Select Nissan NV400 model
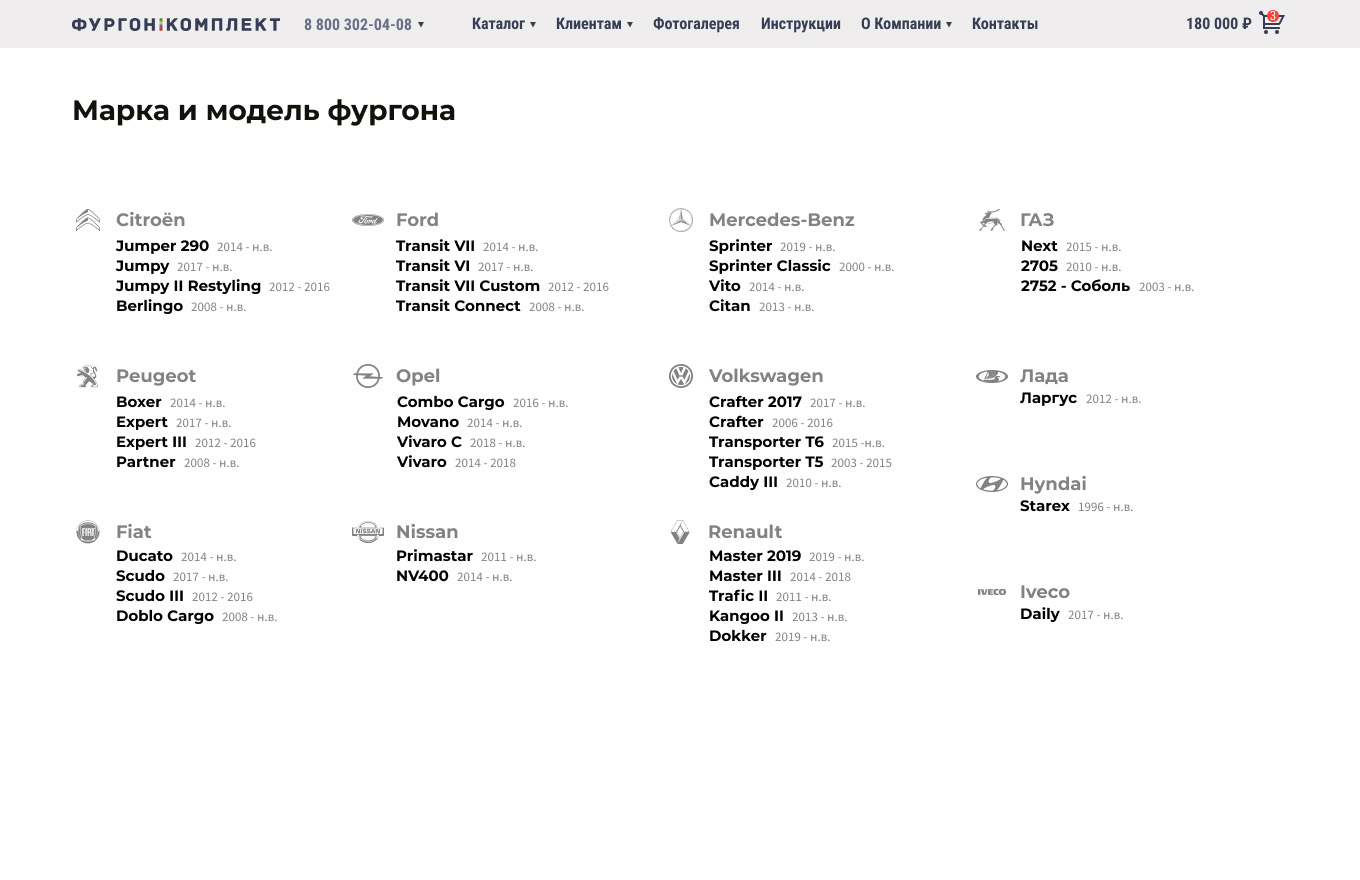The image size is (1360, 880). [x=422, y=576]
